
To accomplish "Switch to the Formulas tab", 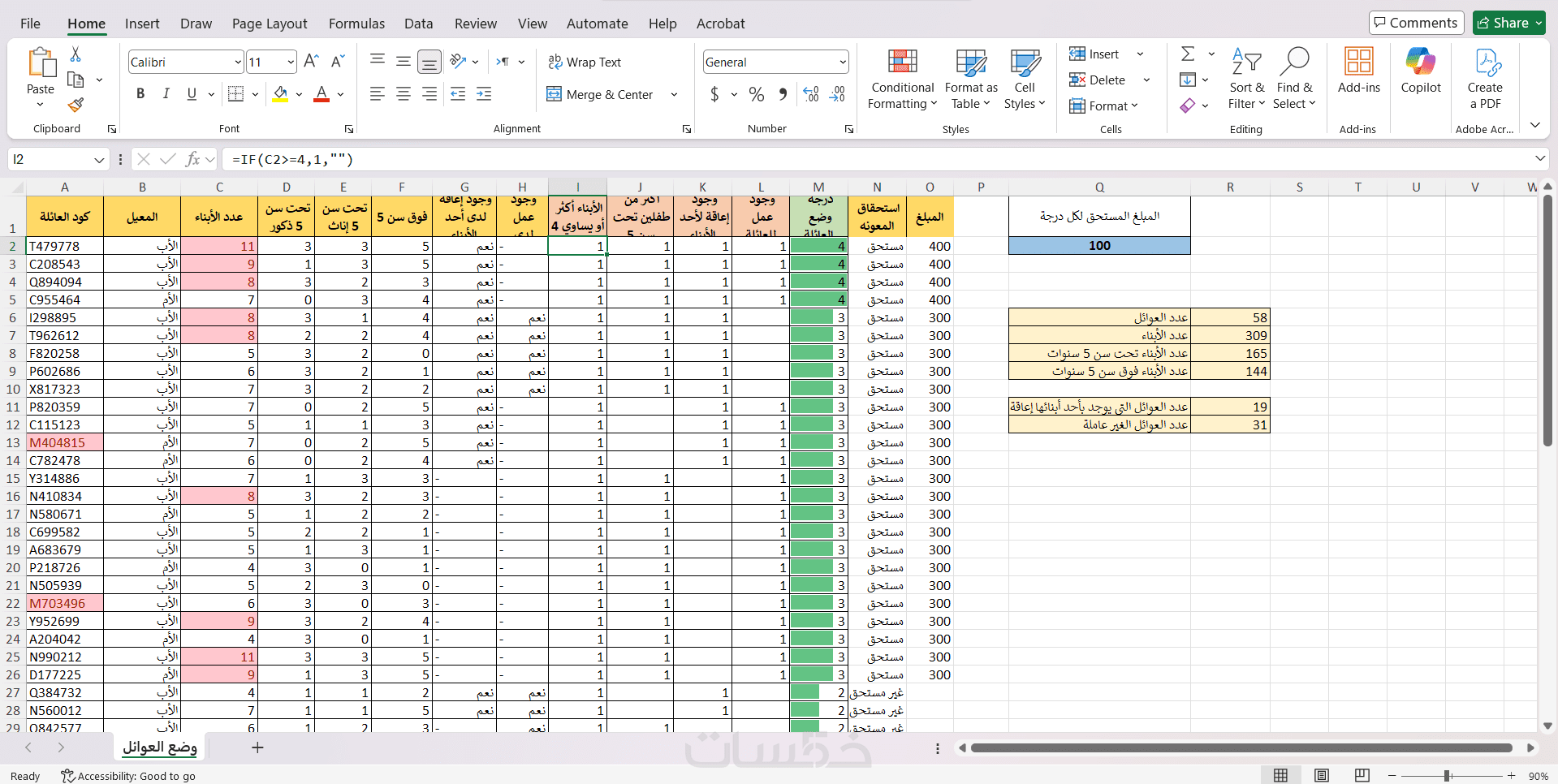I will click(x=356, y=24).
